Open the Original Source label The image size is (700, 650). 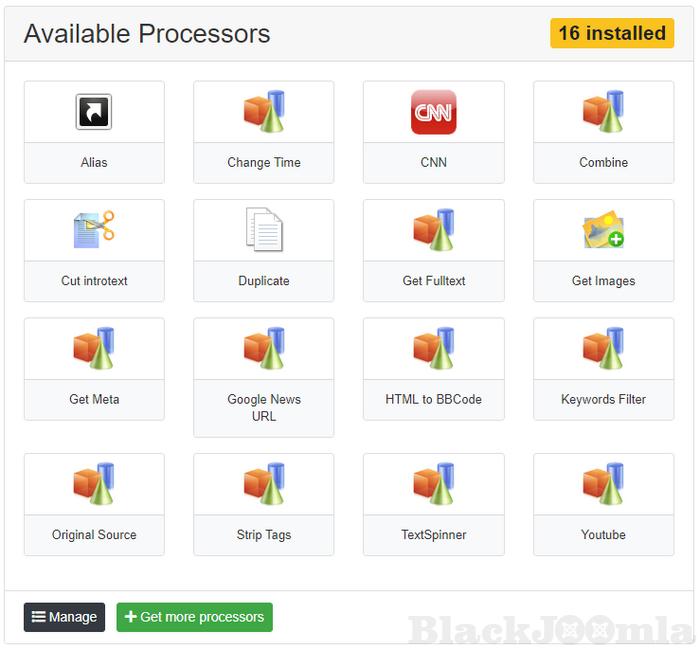click(x=94, y=535)
